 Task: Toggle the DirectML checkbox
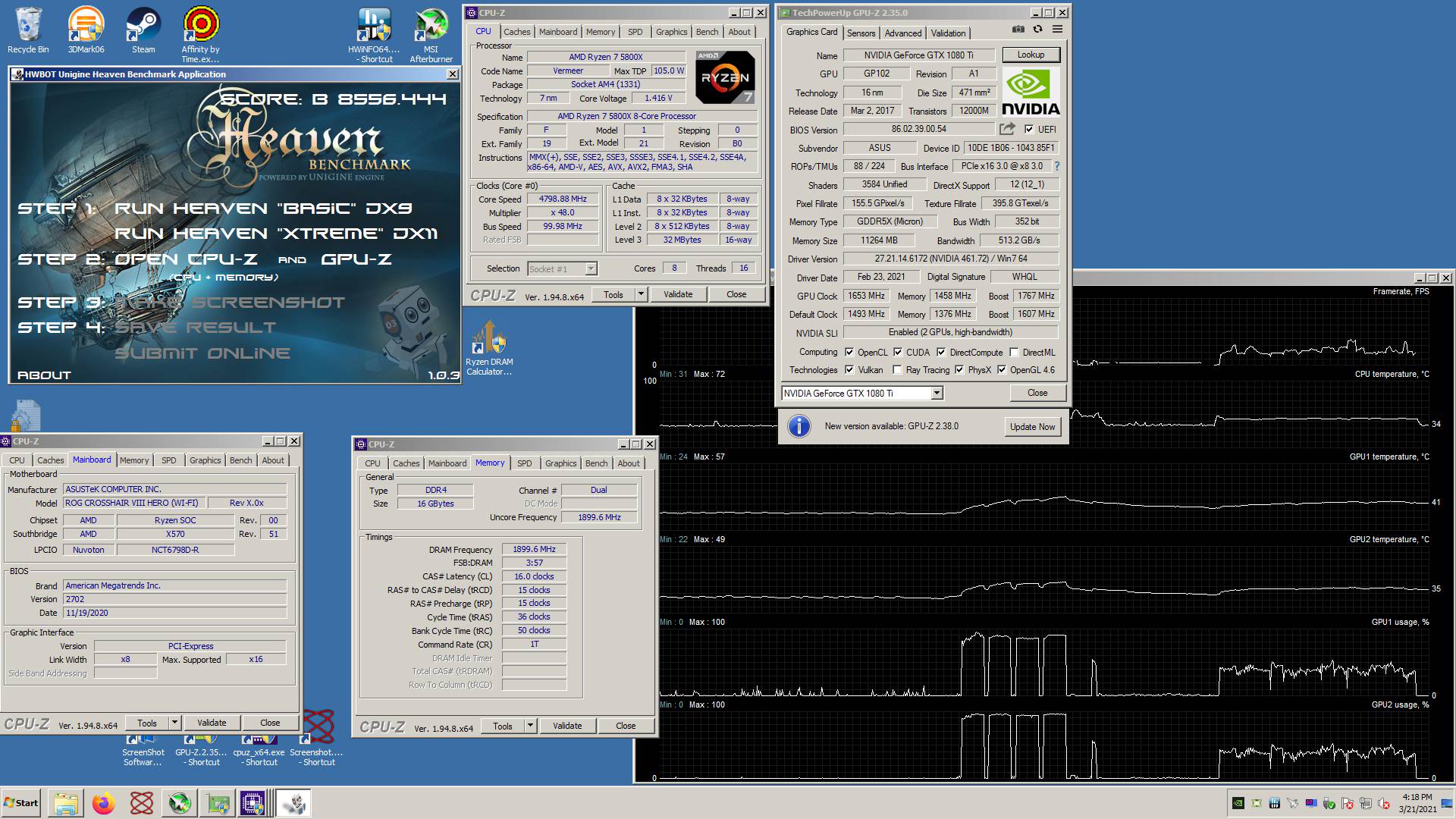click(x=1014, y=352)
